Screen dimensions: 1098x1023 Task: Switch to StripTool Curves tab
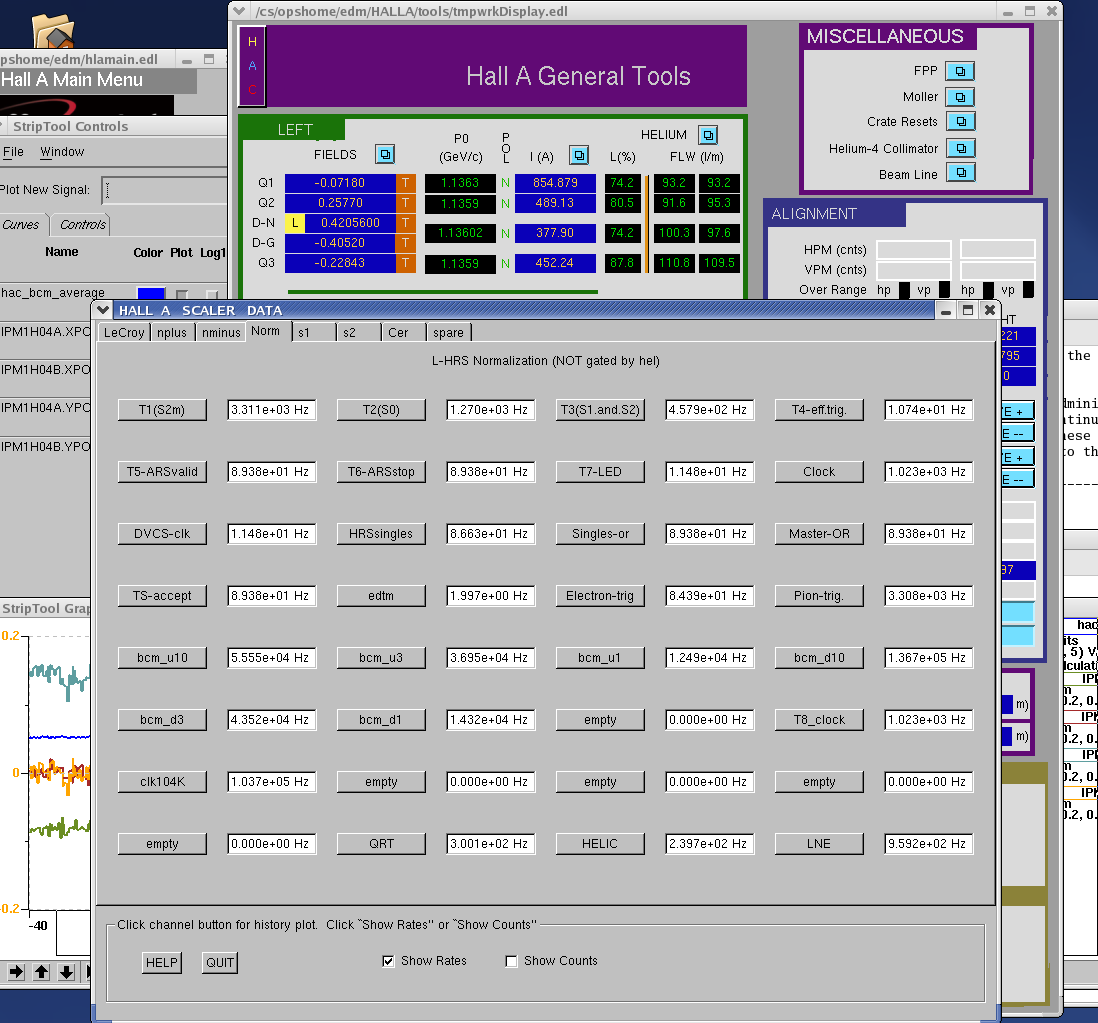[21, 225]
